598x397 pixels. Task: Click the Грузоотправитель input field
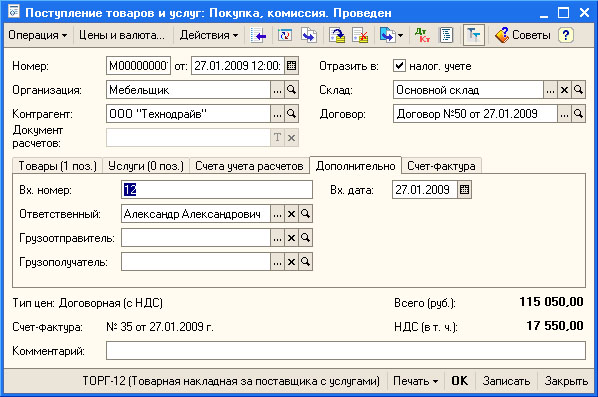[196, 238]
